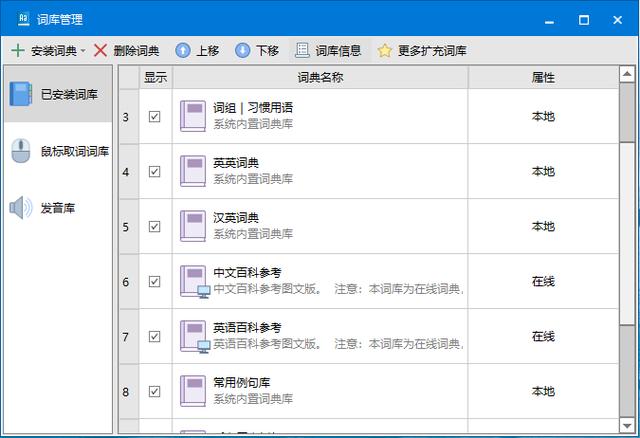640x438 pixels.
Task: Click the 词库信息 document icon
Action: click(x=302, y=50)
